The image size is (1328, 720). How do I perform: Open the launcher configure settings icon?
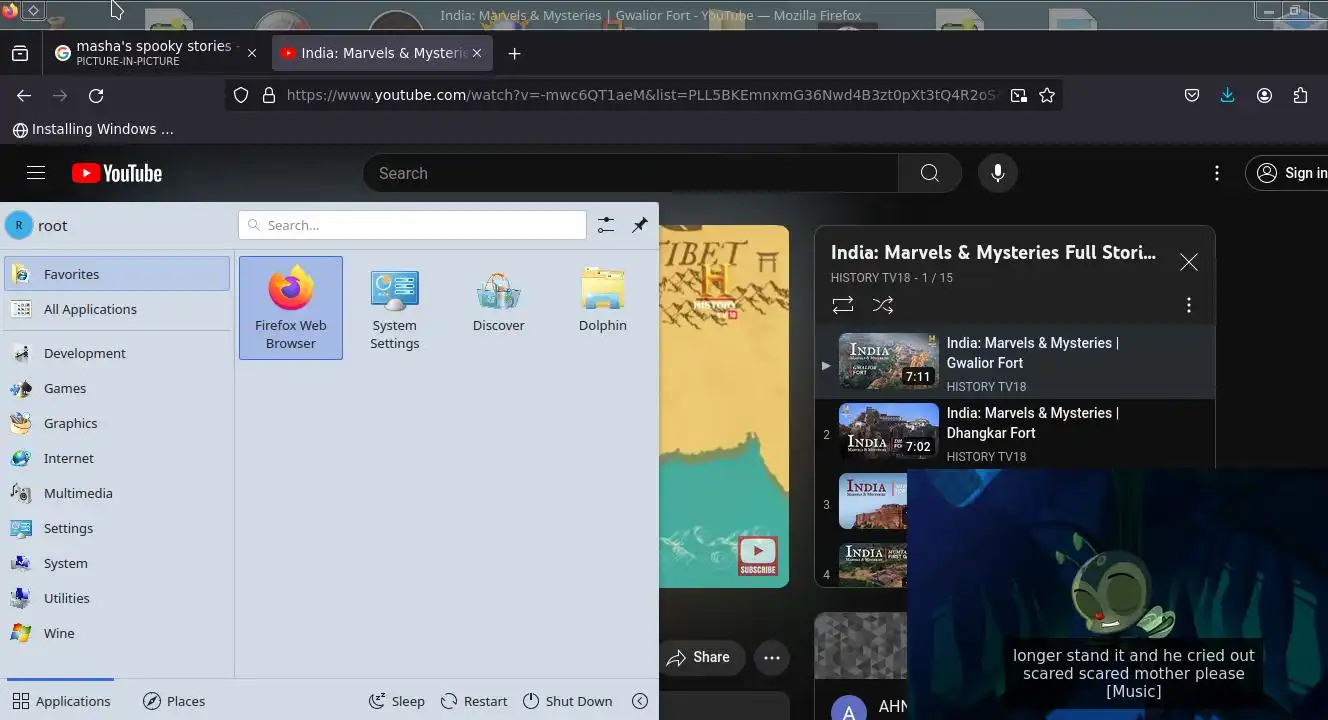pyautogui.click(x=606, y=225)
